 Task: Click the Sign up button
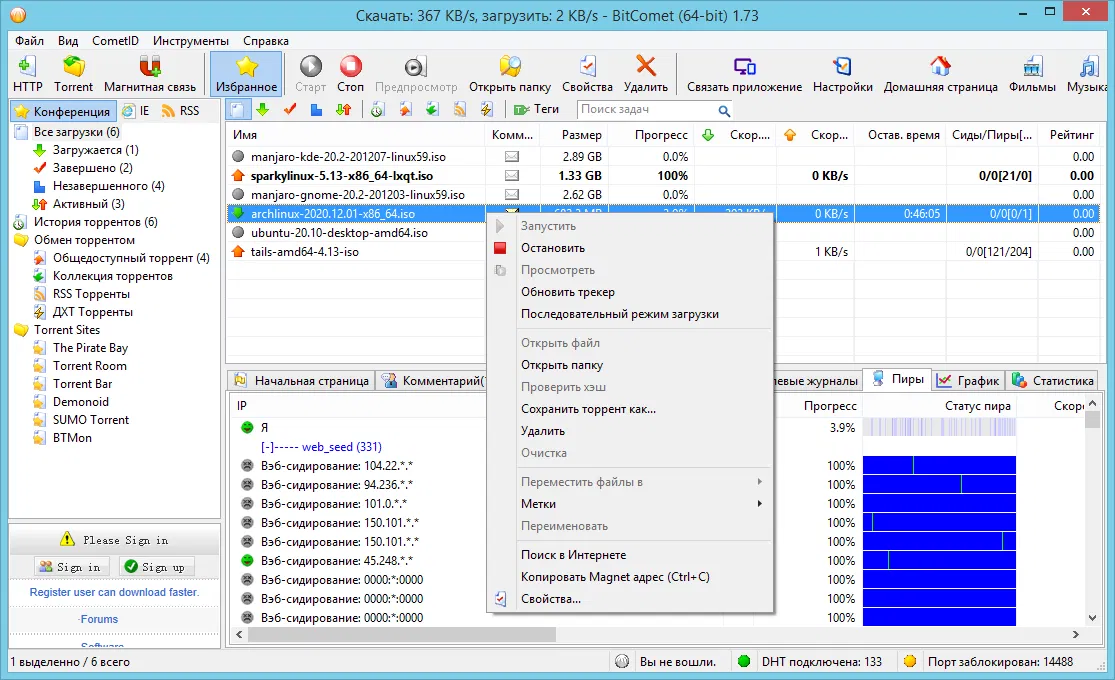click(155, 567)
